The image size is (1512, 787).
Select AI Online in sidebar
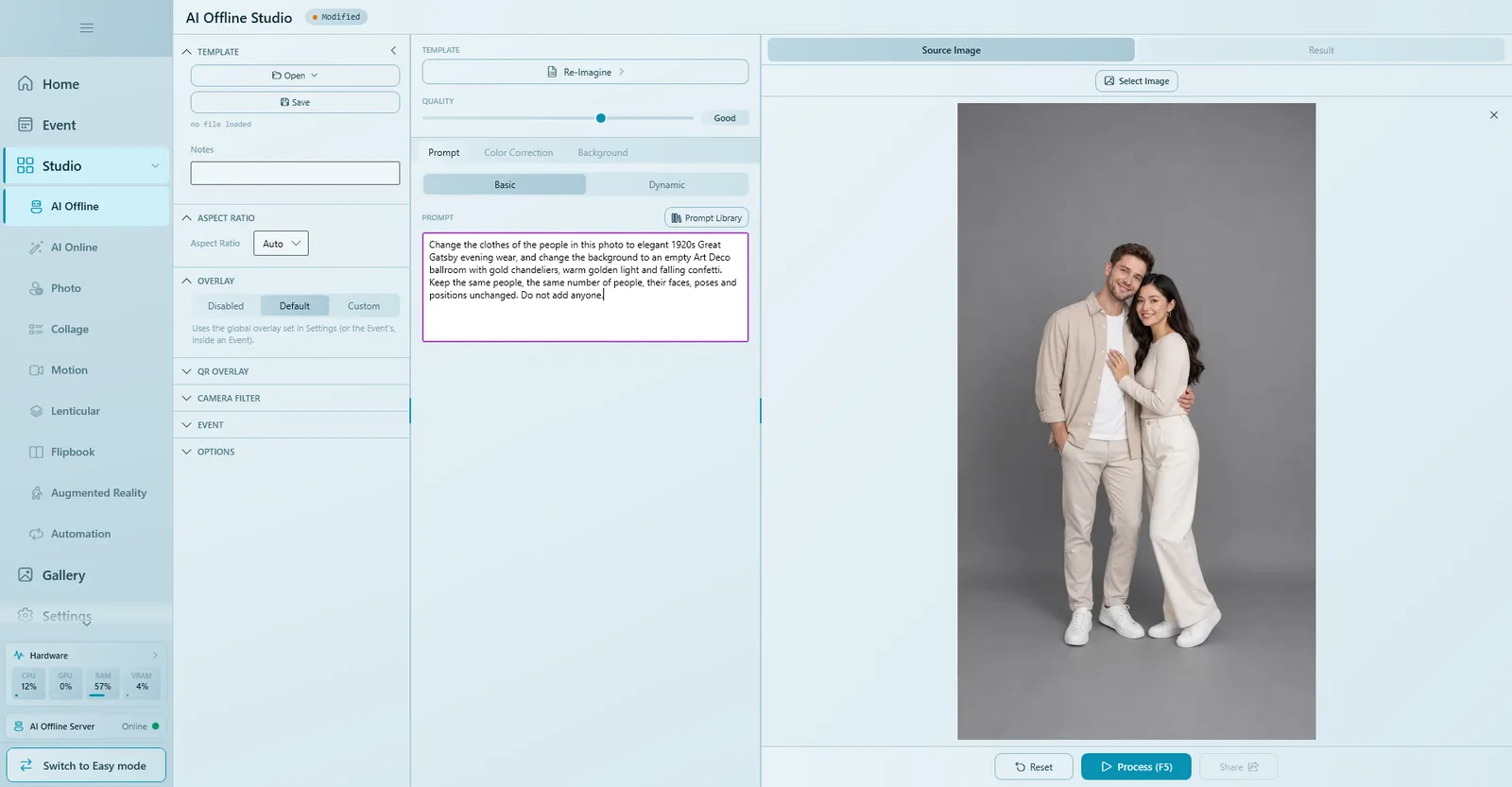click(86, 248)
